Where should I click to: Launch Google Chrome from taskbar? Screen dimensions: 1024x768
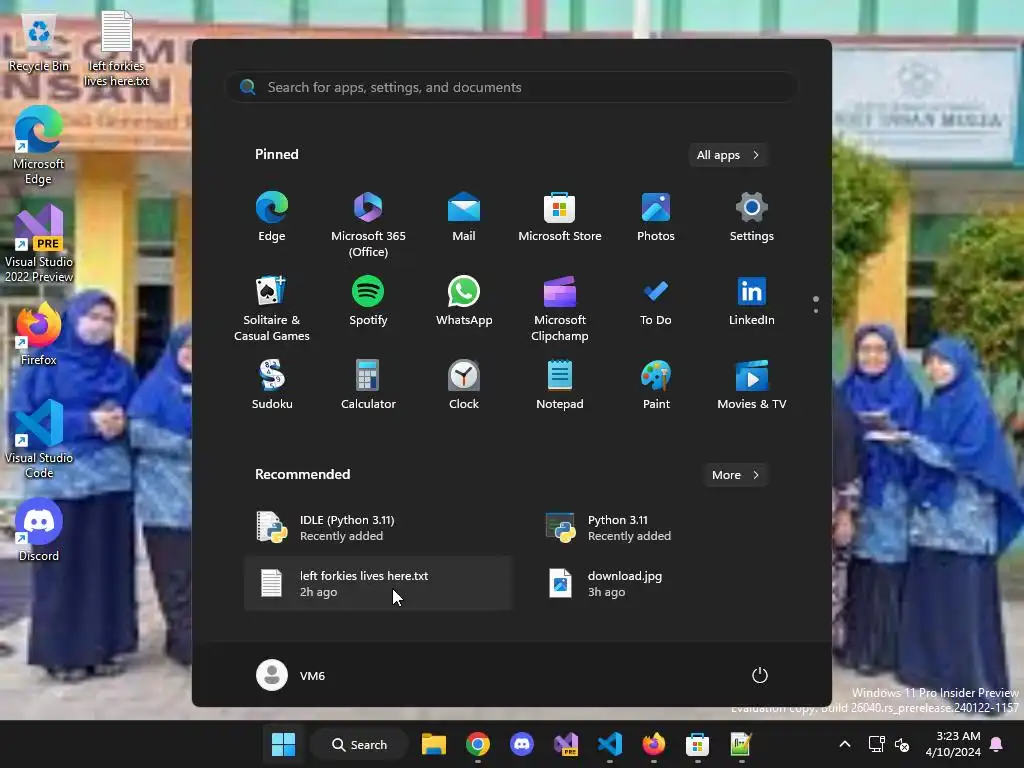(x=477, y=744)
